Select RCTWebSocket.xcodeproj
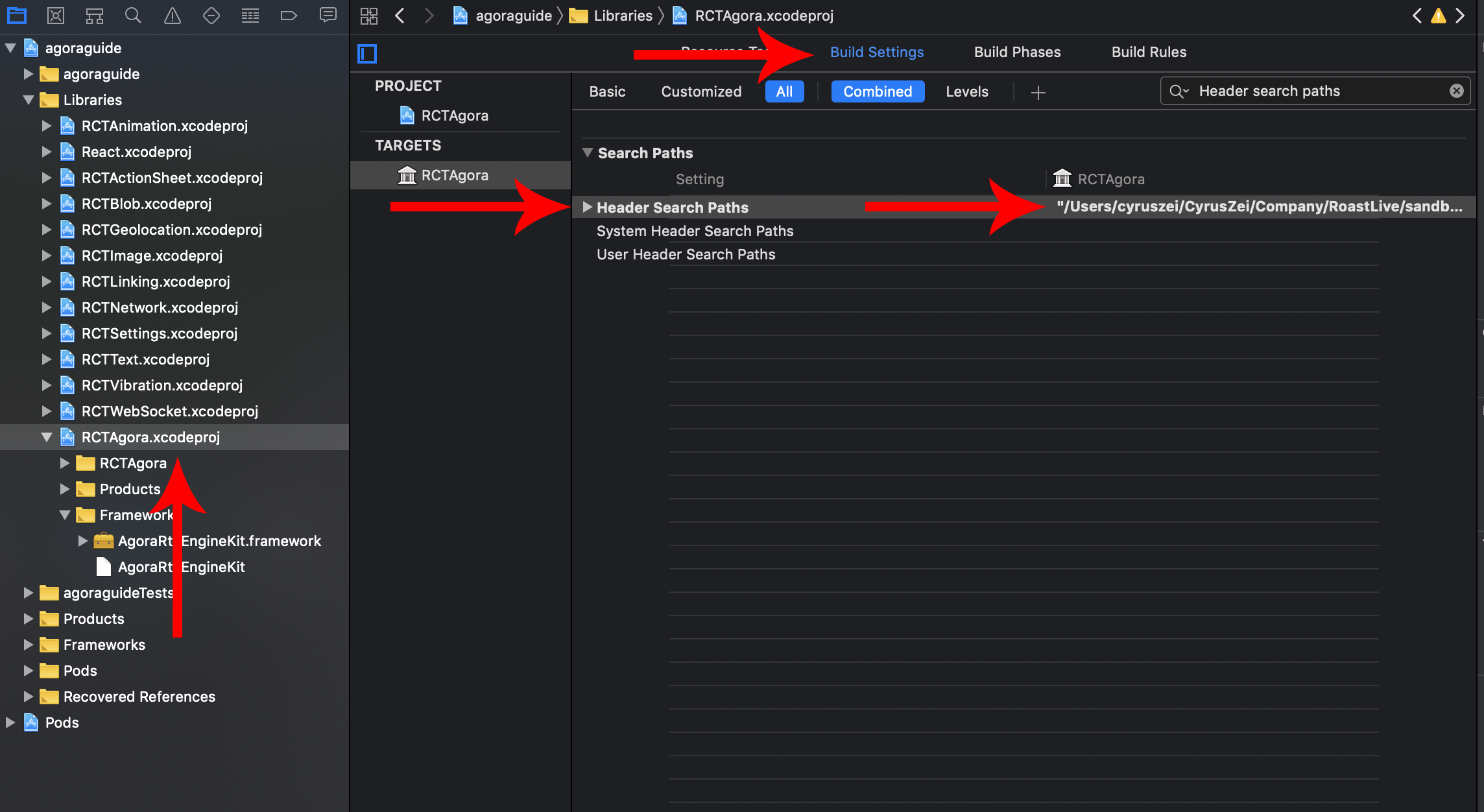Image resolution: width=1484 pixels, height=812 pixels. click(x=170, y=411)
